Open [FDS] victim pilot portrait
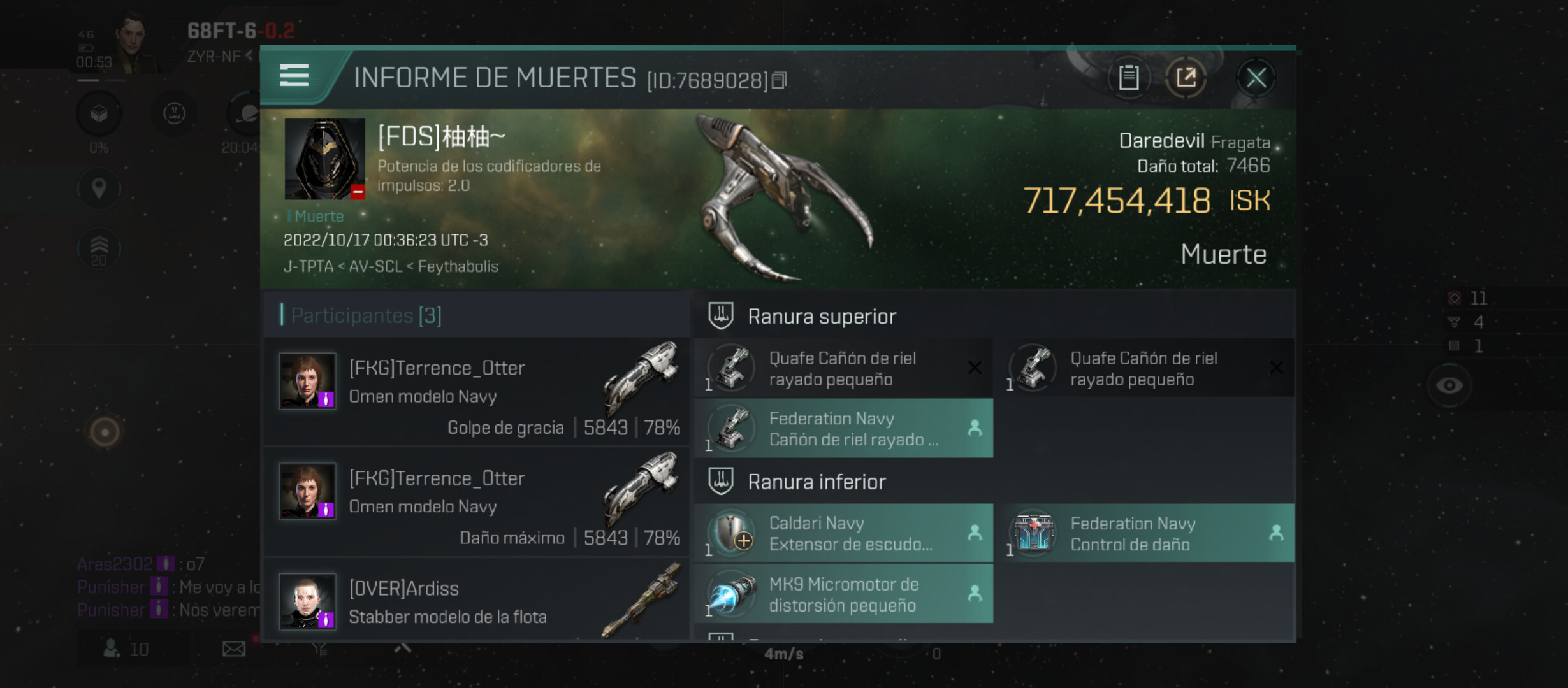The width and height of the screenshot is (1568, 688). pos(324,159)
